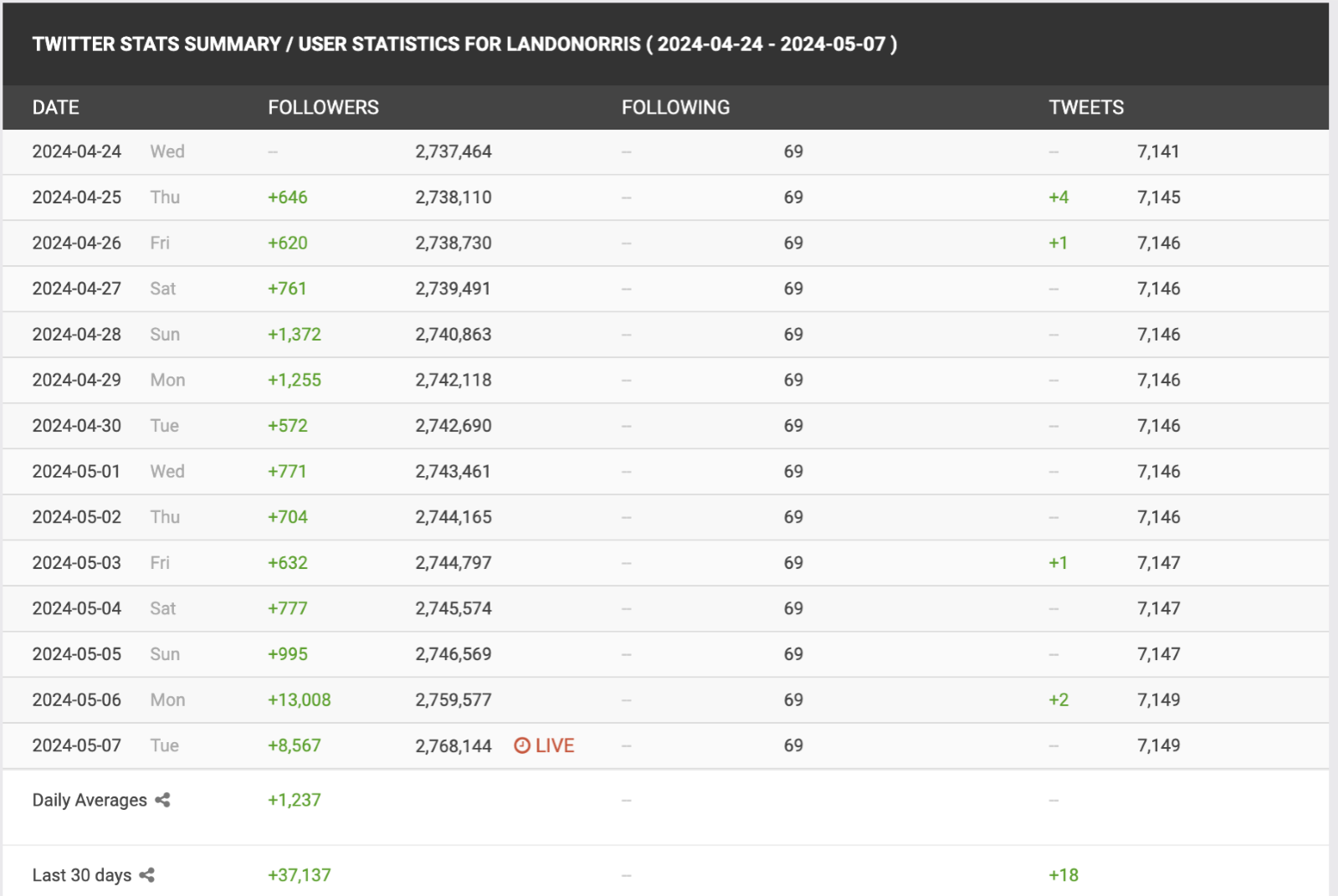1338x896 pixels.
Task: Click the TWEETS column header
Action: click(x=1086, y=108)
